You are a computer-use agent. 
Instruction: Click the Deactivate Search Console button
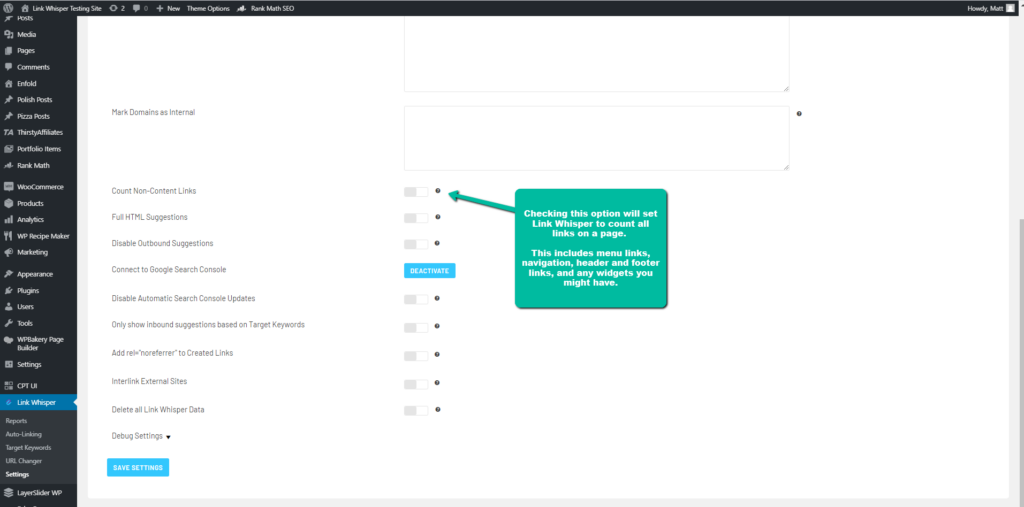coord(430,270)
